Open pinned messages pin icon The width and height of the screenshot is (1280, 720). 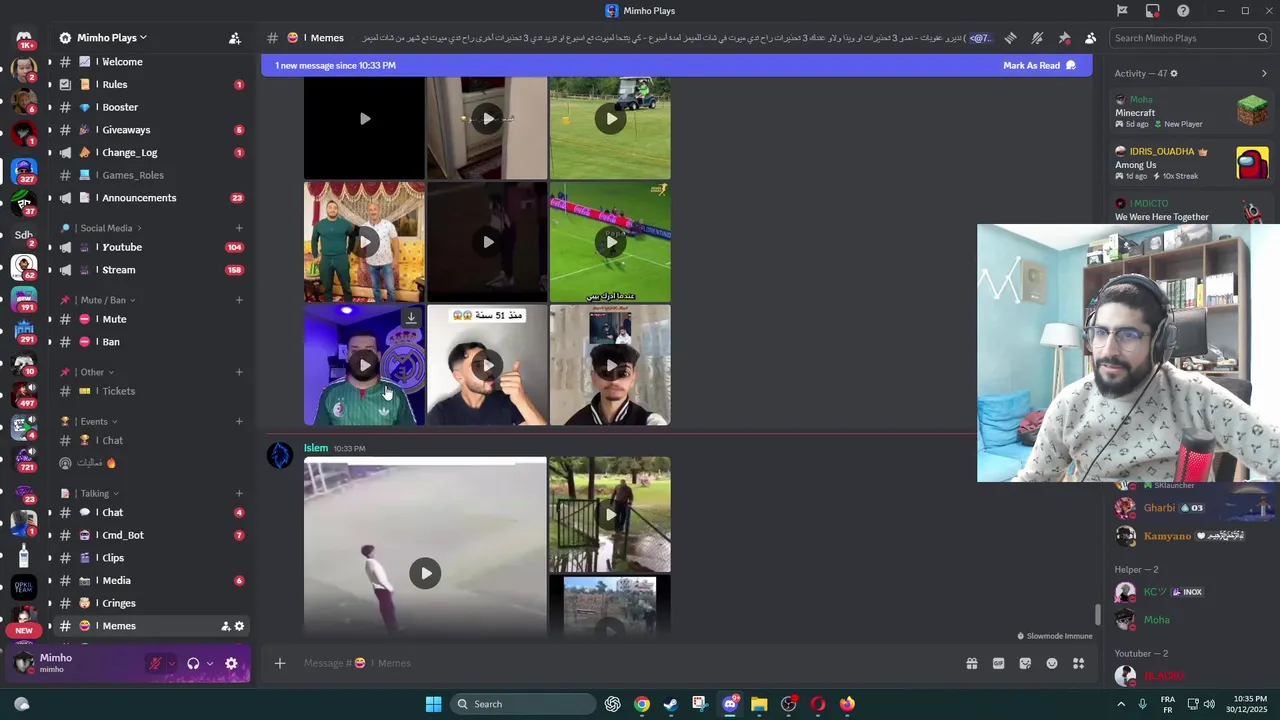1064,38
